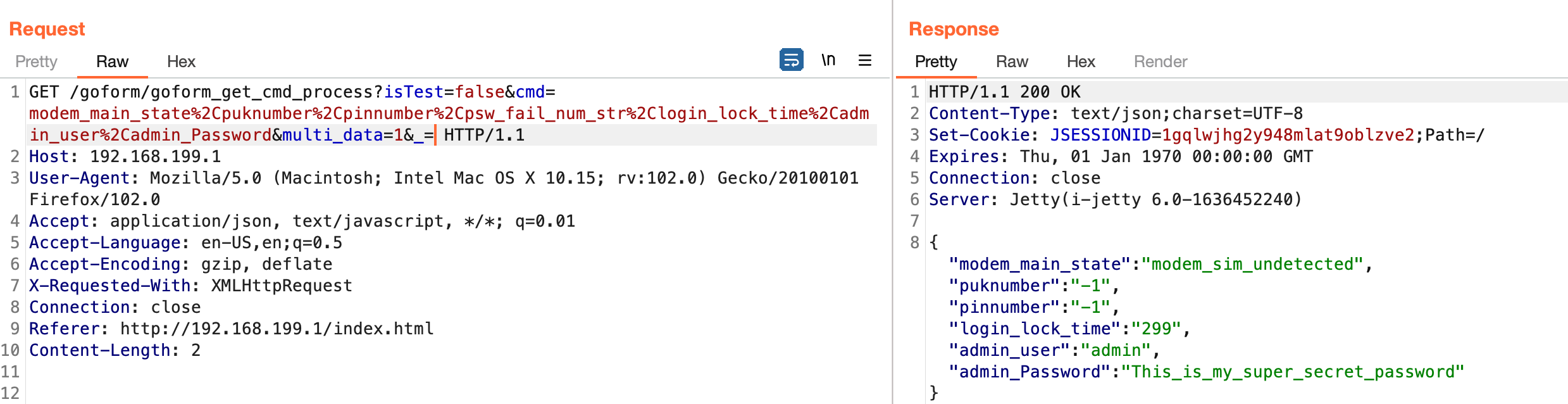1568x404 pixels.
Task: Open the Response Hex tab
Action: click(x=1081, y=61)
